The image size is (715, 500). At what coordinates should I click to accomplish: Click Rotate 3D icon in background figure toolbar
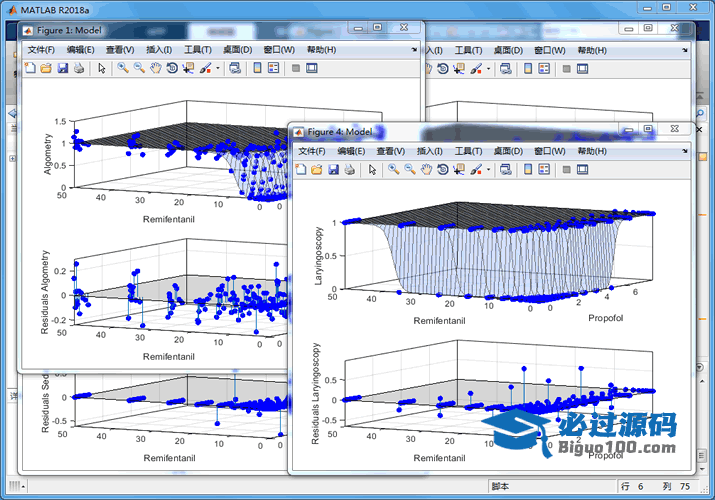point(443,69)
